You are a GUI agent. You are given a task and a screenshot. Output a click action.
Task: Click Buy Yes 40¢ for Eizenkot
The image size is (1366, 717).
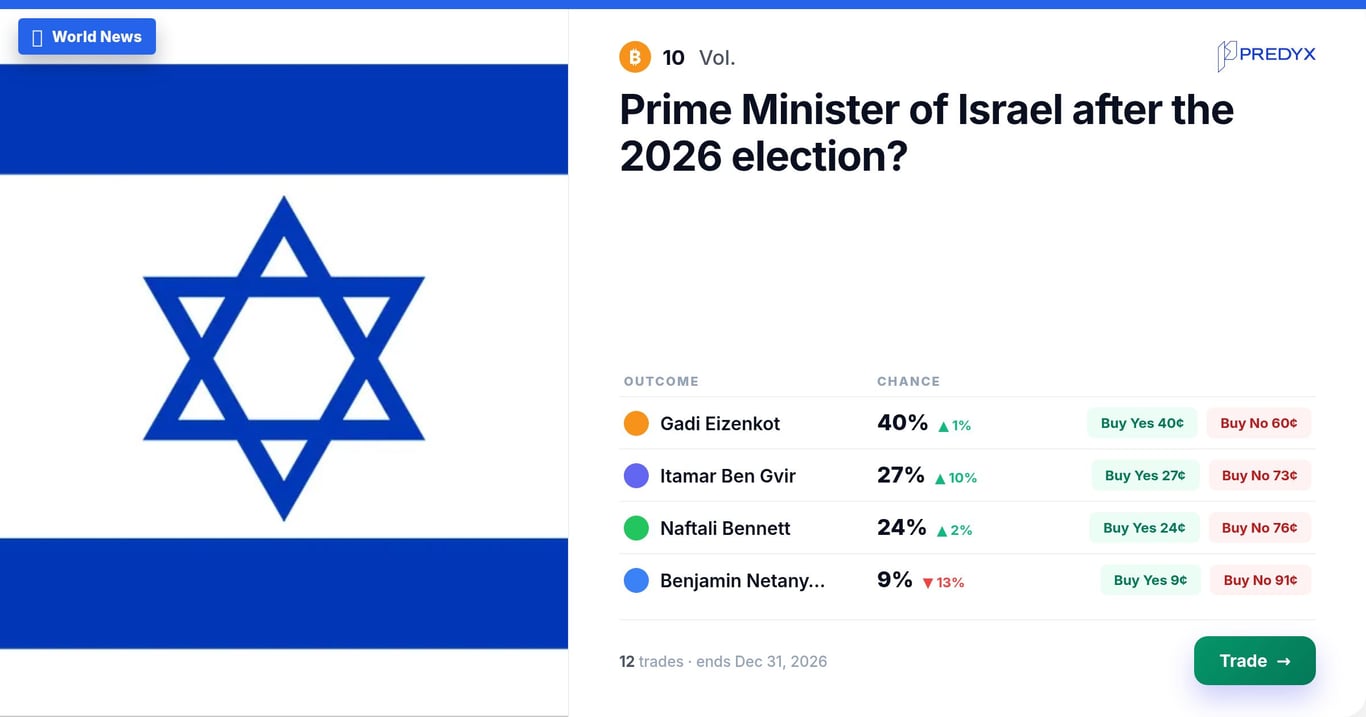(x=1142, y=423)
